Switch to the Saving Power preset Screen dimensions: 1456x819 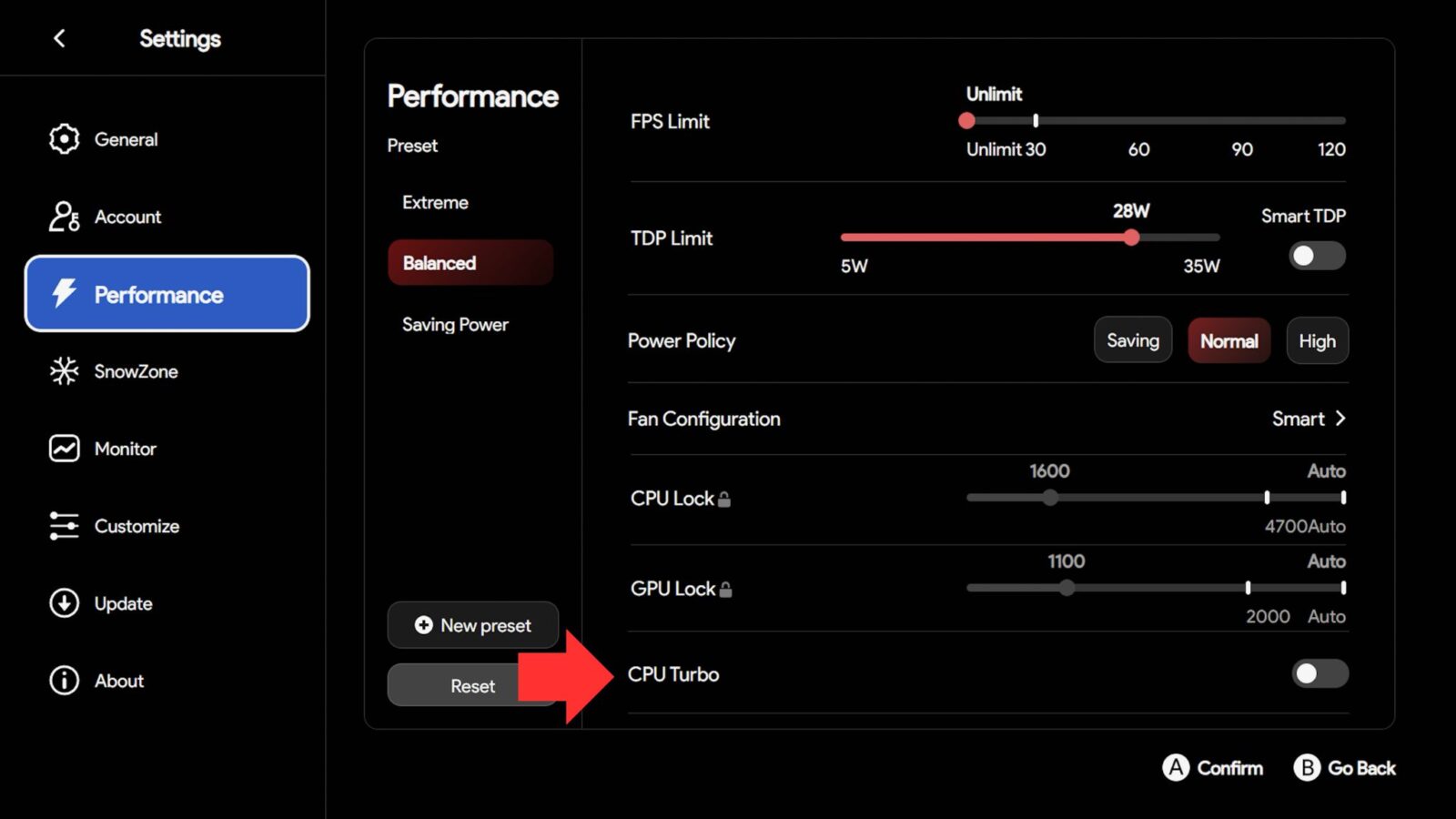[x=455, y=324]
